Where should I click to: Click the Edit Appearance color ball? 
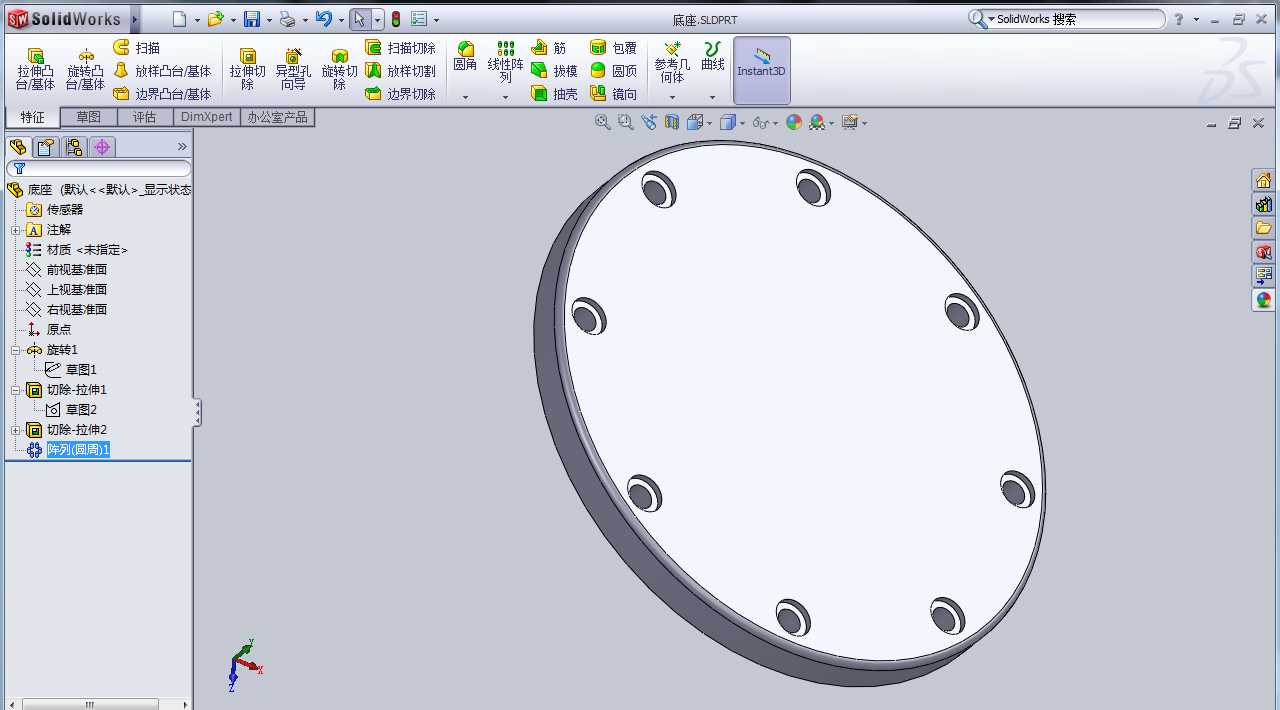point(794,122)
